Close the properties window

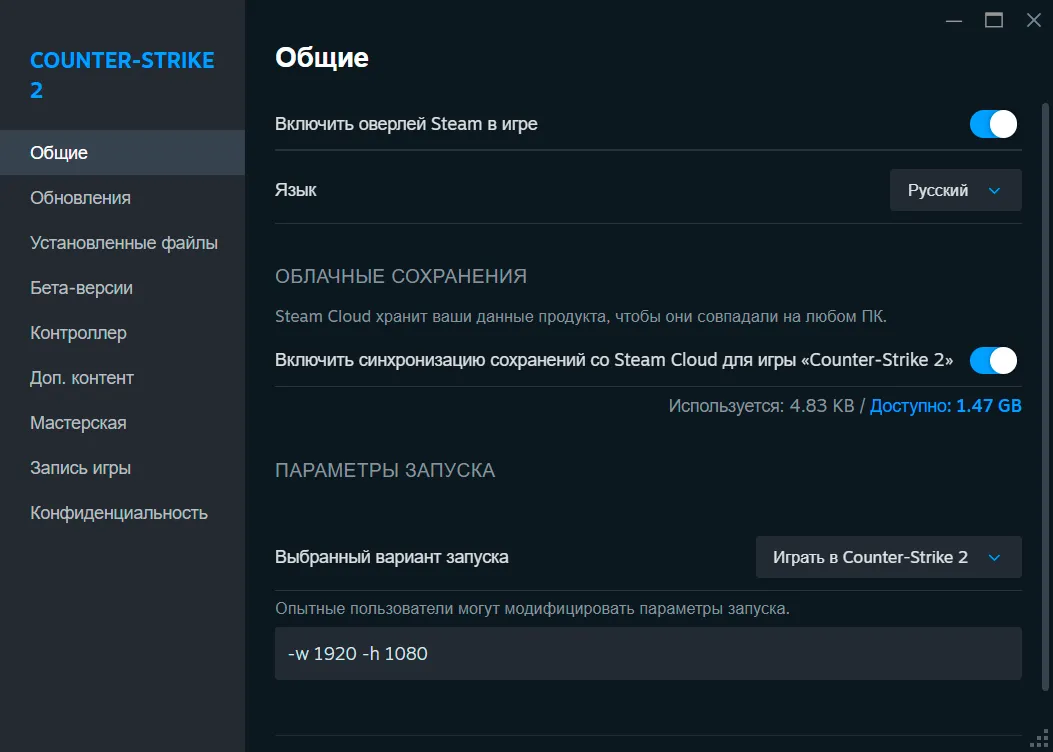[x=1034, y=21]
